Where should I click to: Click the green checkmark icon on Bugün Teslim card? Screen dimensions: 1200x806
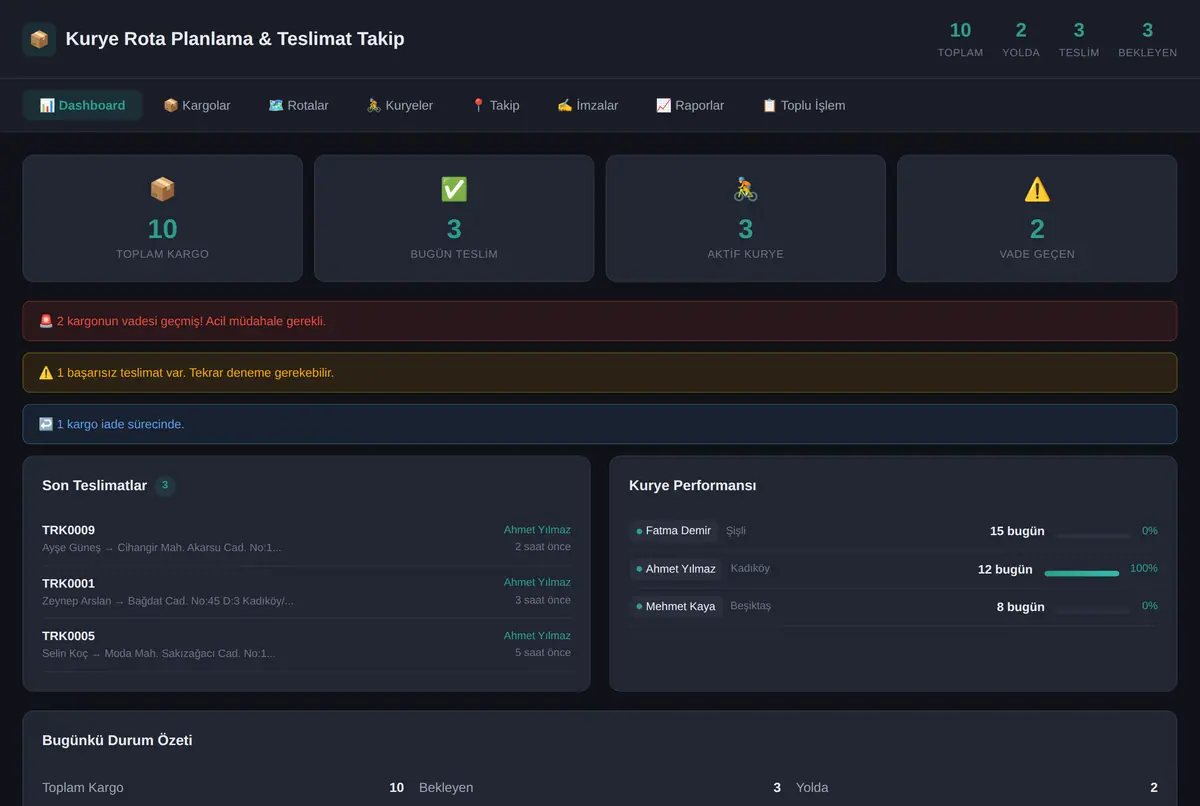click(x=454, y=189)
